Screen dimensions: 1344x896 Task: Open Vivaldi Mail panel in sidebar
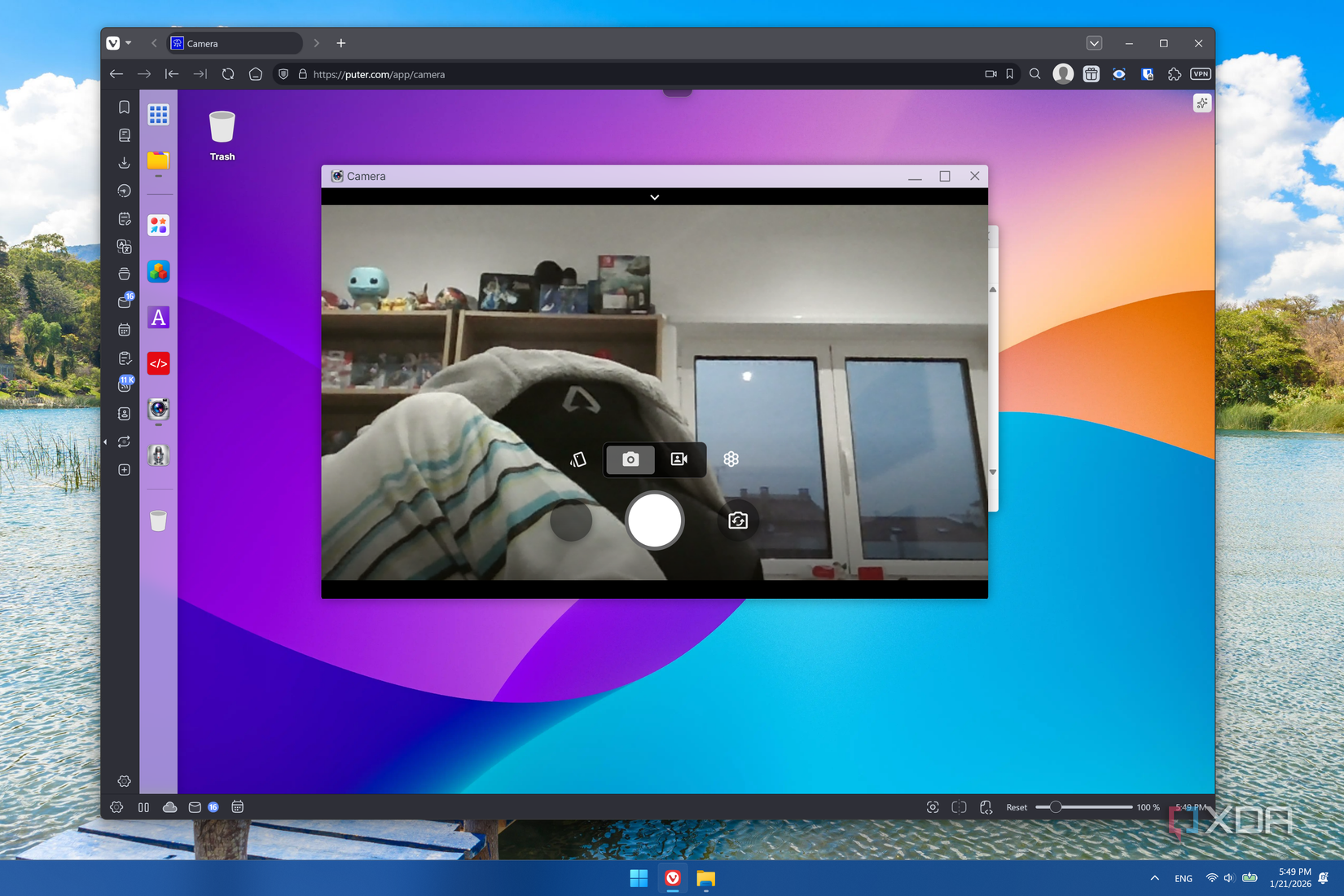point(124,301)
